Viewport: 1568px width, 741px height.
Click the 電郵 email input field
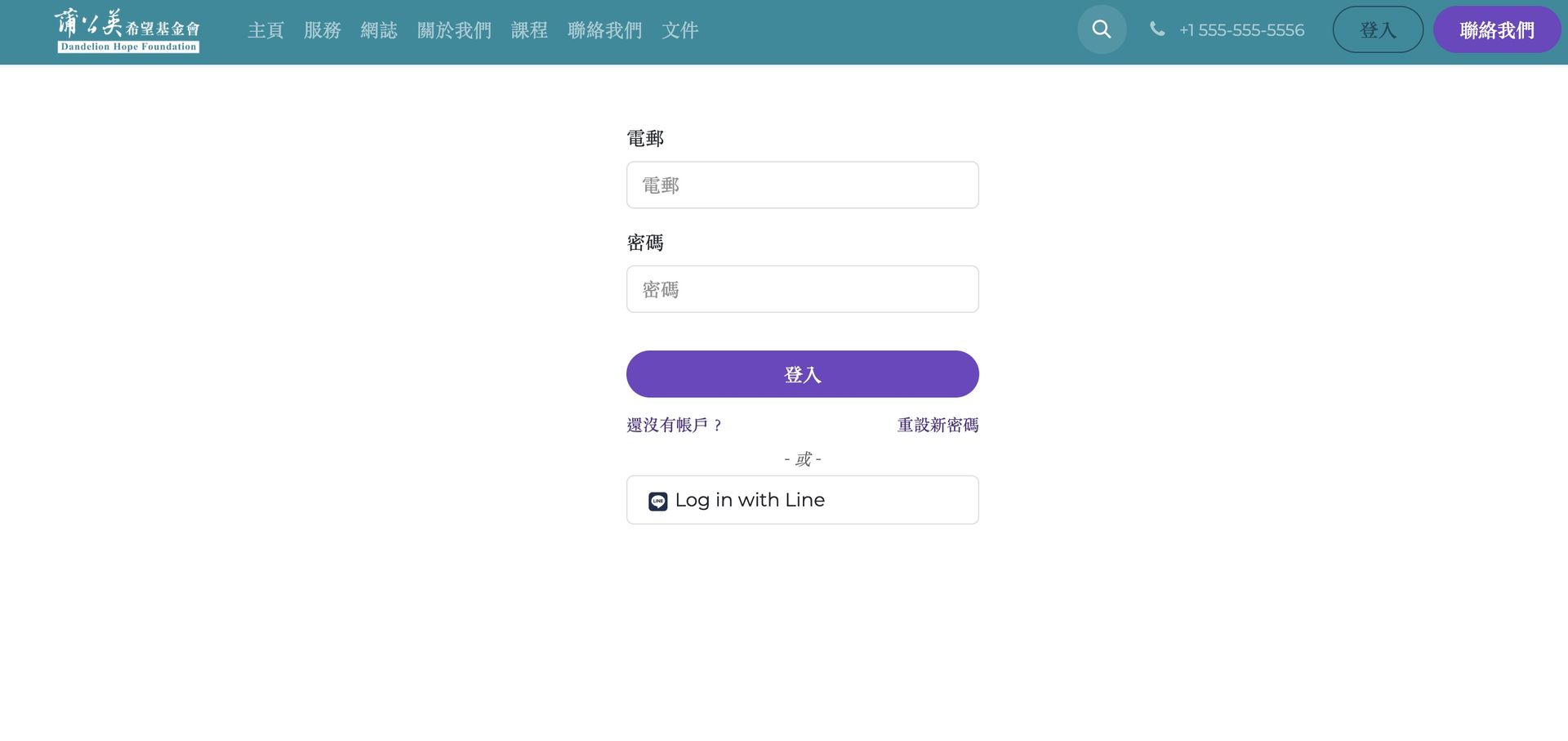click(x=802, y=185)
